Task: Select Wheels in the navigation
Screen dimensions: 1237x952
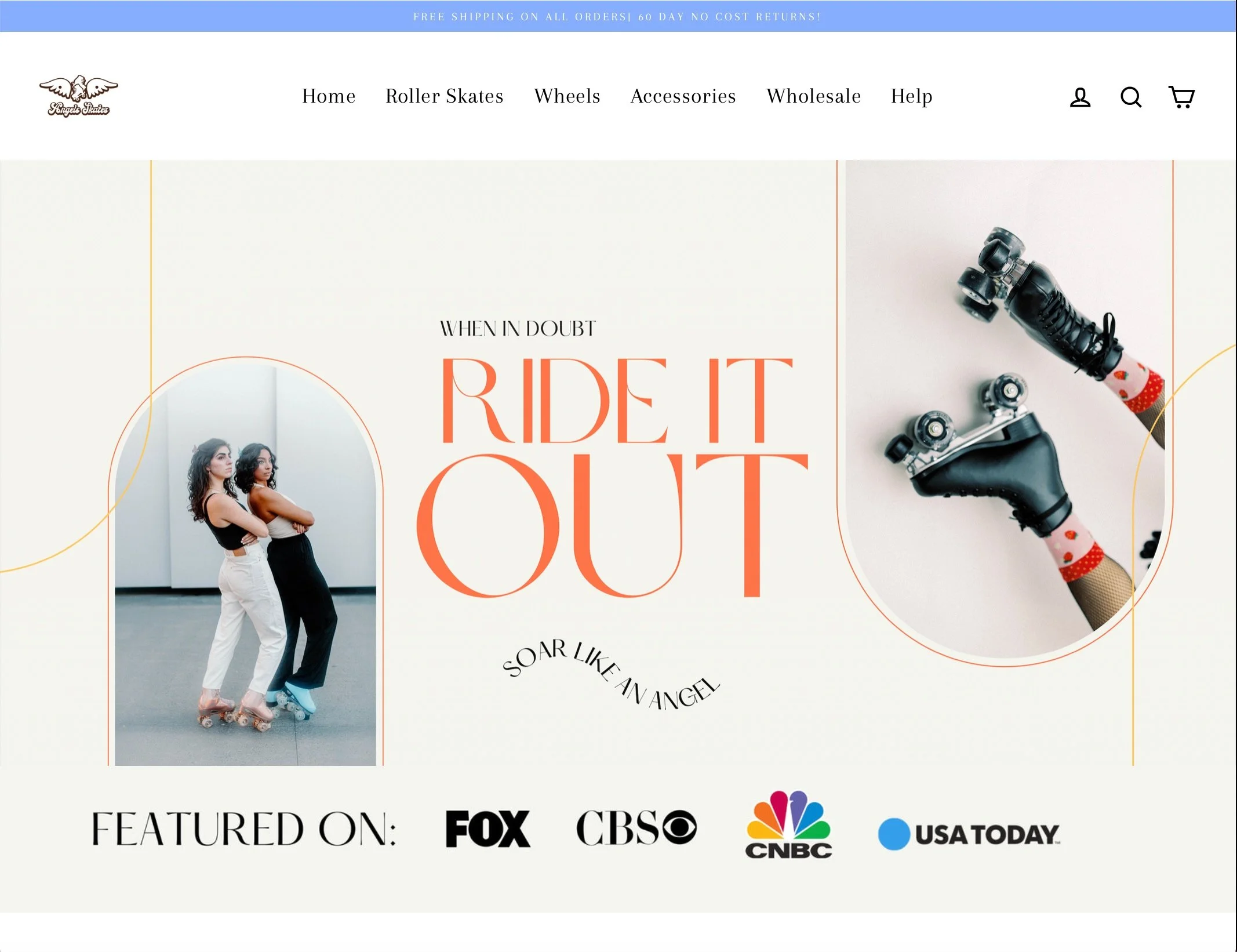Action: (567, 96)
